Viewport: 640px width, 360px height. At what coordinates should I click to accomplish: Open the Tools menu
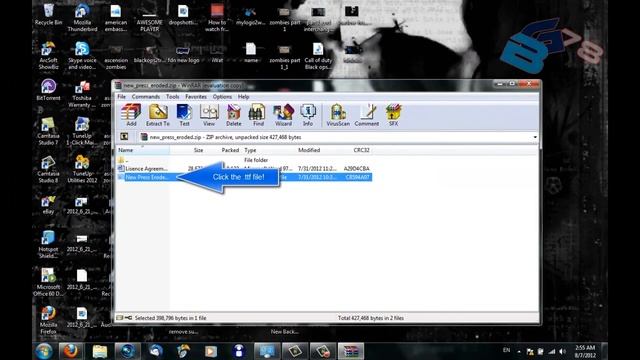(x=172, y=97)
